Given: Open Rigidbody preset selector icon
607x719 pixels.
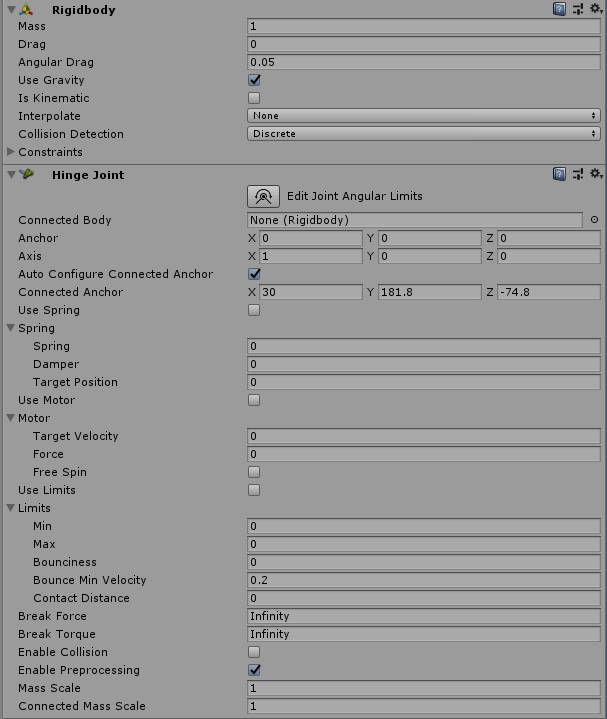Looking at the screenshot, I should pos(578,9).
